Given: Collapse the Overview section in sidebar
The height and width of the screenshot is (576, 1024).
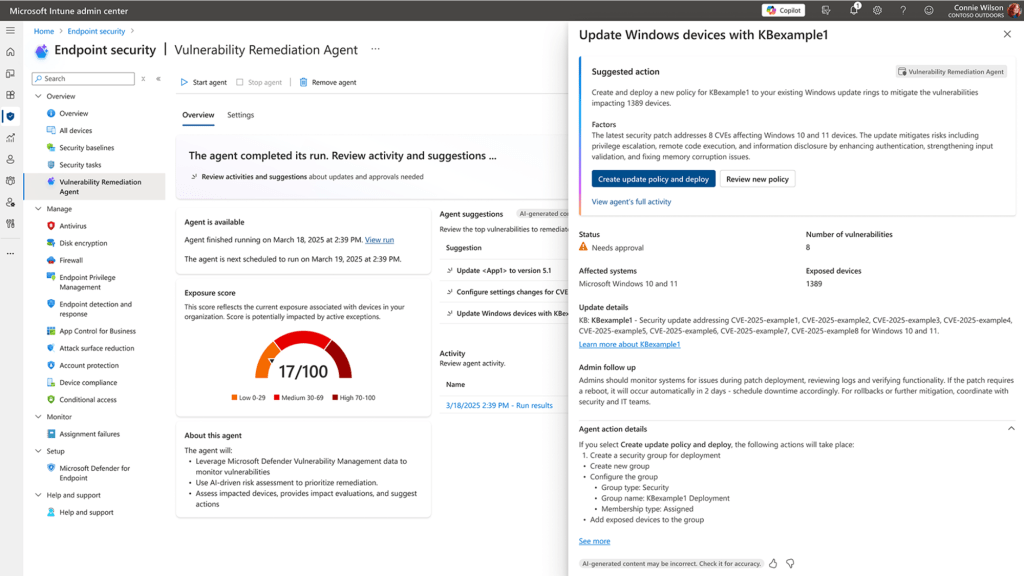Looking at the screenshot, I should coord(39,97).
